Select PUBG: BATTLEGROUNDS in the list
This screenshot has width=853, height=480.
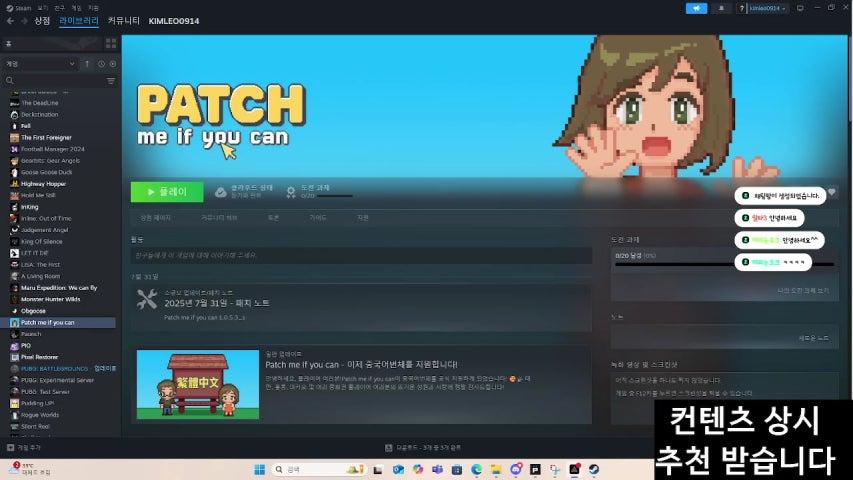(x=54, y=368)
